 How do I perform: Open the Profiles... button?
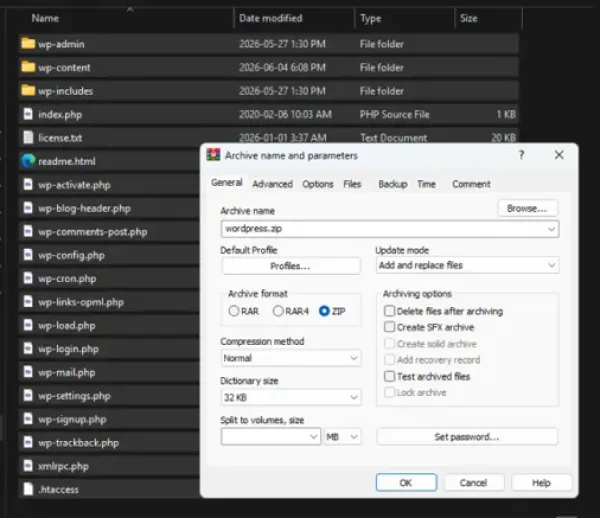[291, 266]
